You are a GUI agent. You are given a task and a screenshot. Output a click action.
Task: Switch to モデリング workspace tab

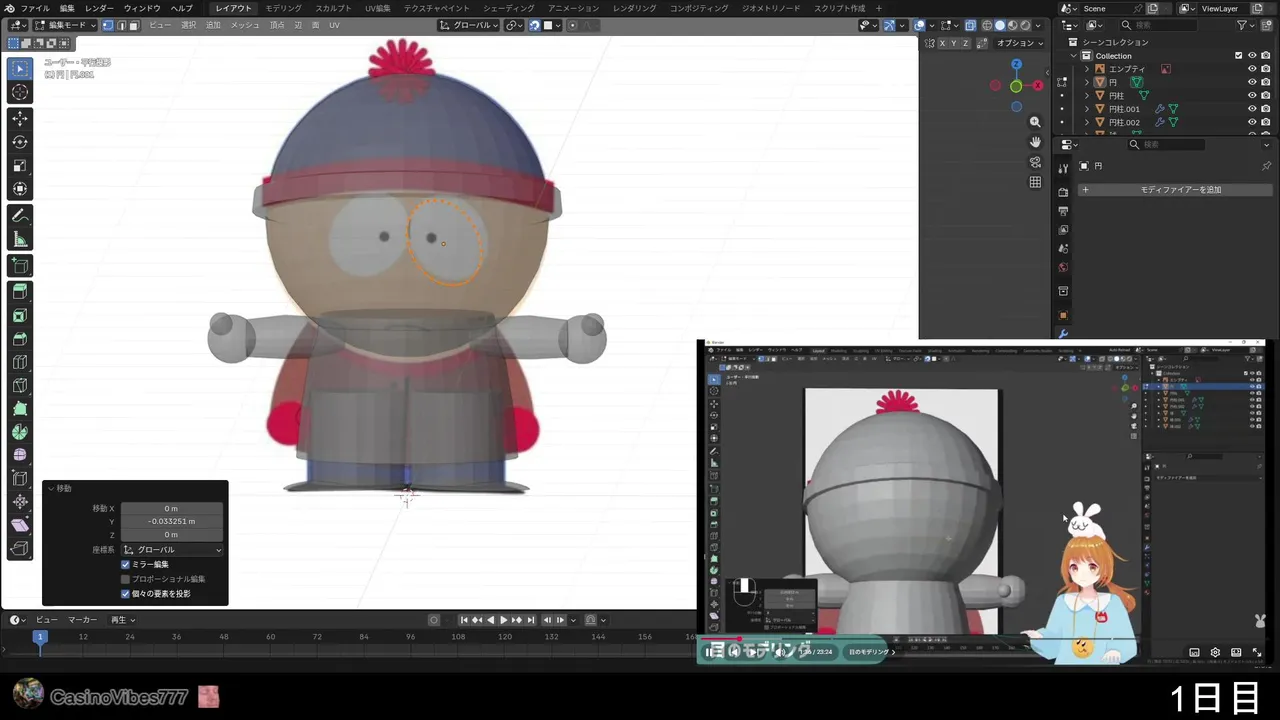tap(283, 8)
